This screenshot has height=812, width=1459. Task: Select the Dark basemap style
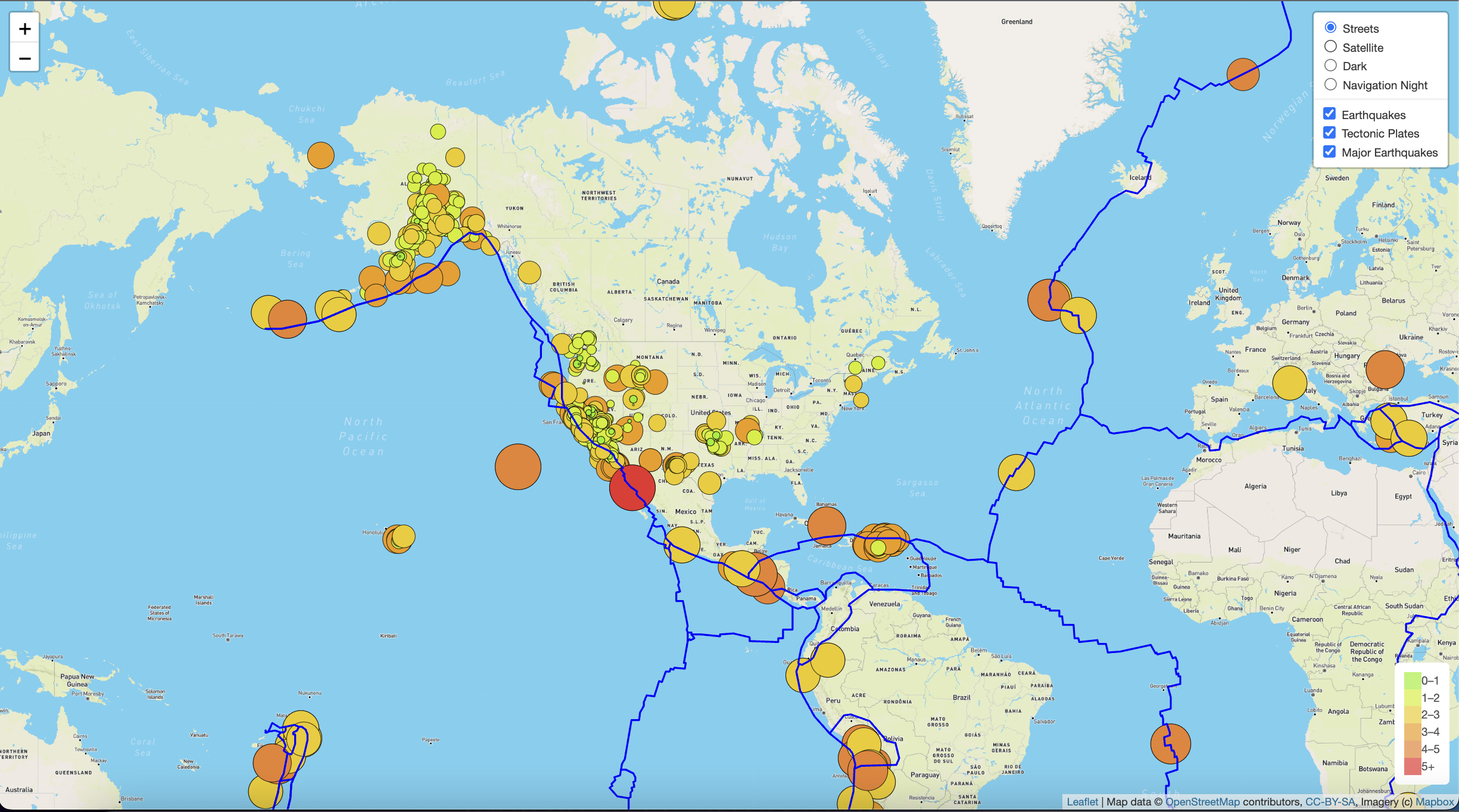pos(1330,65)
